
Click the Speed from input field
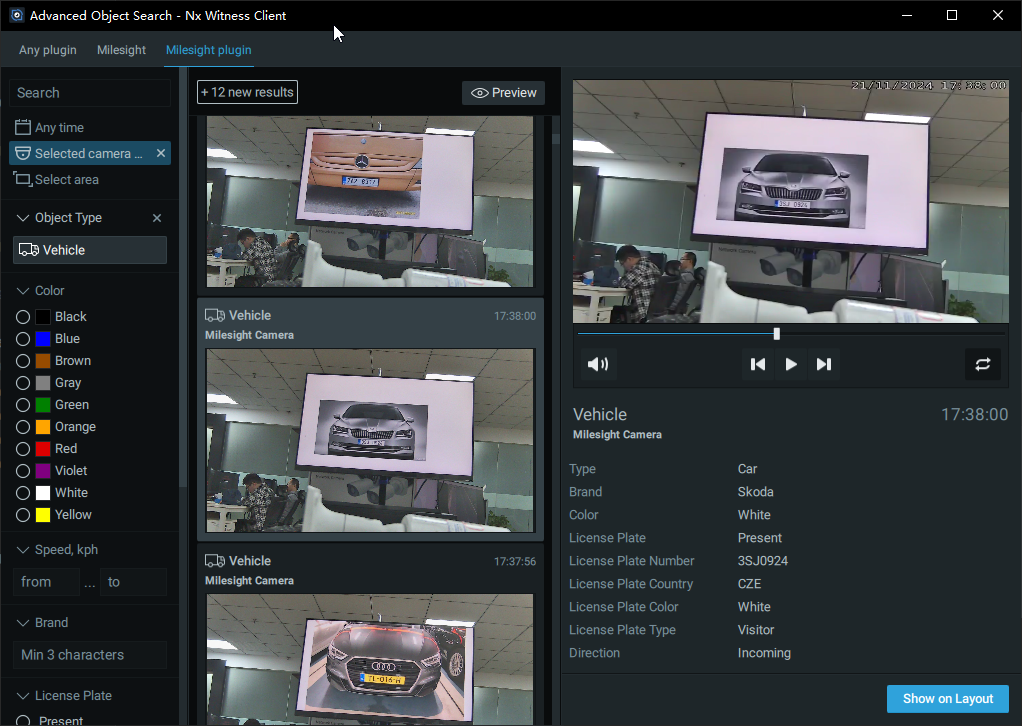(46, 582)
